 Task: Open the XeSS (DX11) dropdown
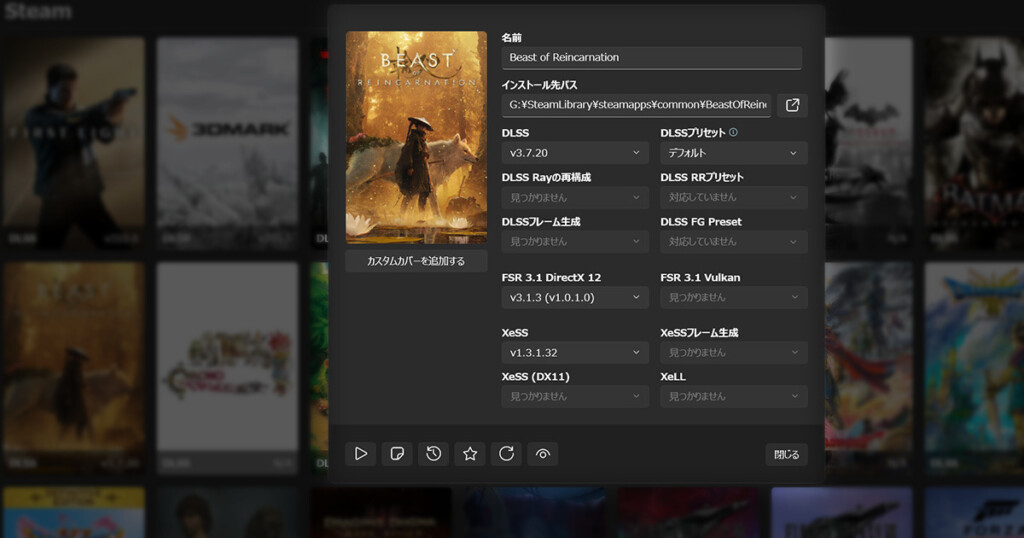575,396
